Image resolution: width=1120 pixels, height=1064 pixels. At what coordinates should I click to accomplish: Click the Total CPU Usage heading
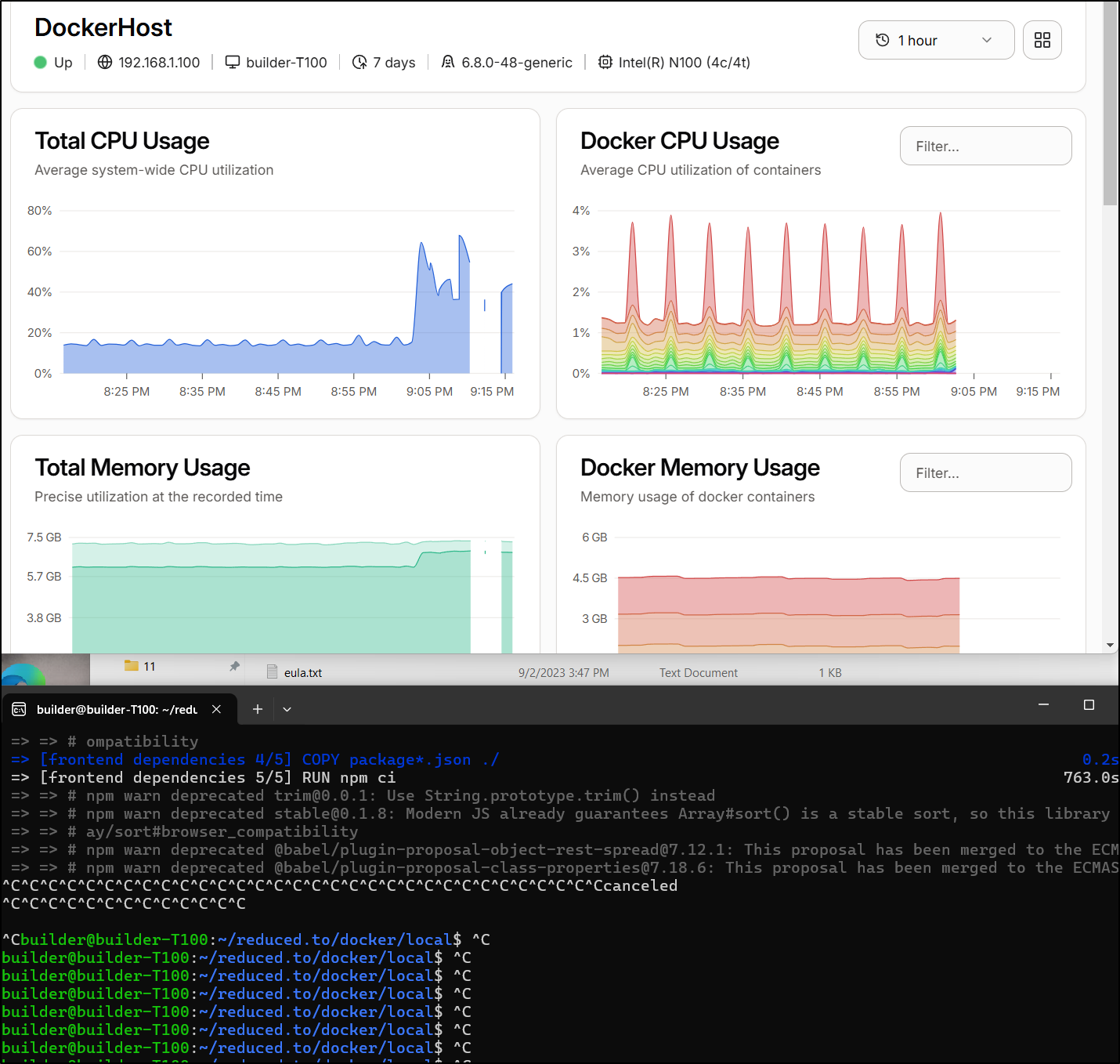coord(122,141)
